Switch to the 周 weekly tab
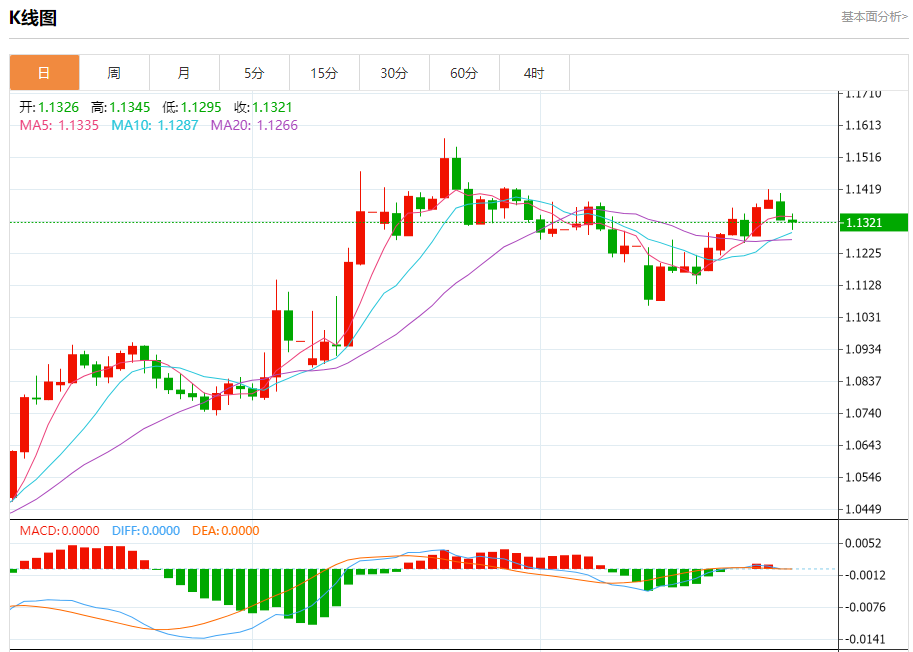Screen dimensions: 913x652 click(x=114, y=73)
